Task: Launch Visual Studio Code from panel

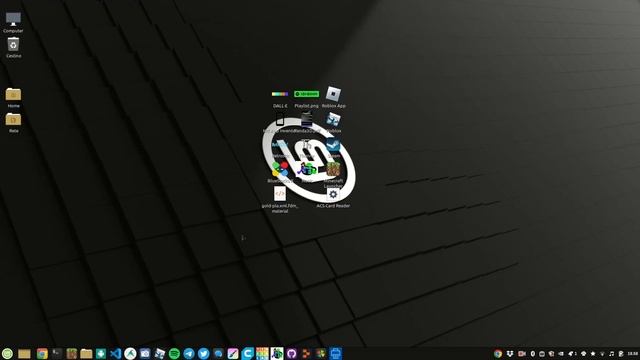Action: point(116,353)
